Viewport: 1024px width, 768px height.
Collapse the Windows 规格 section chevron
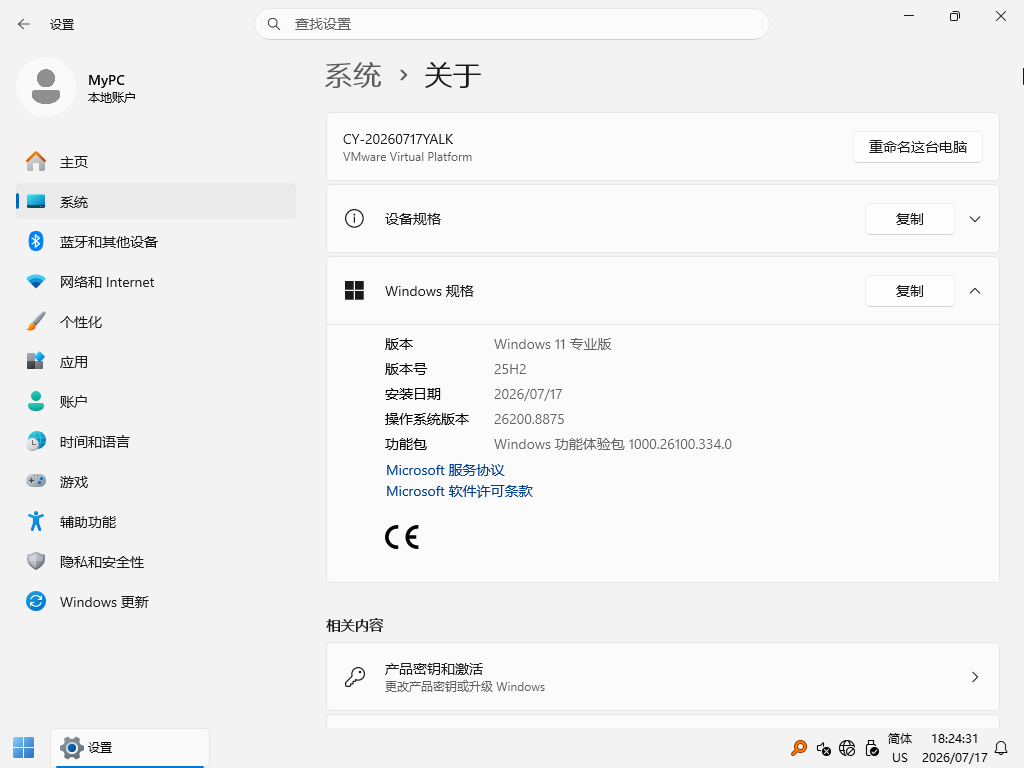[975, 291]
